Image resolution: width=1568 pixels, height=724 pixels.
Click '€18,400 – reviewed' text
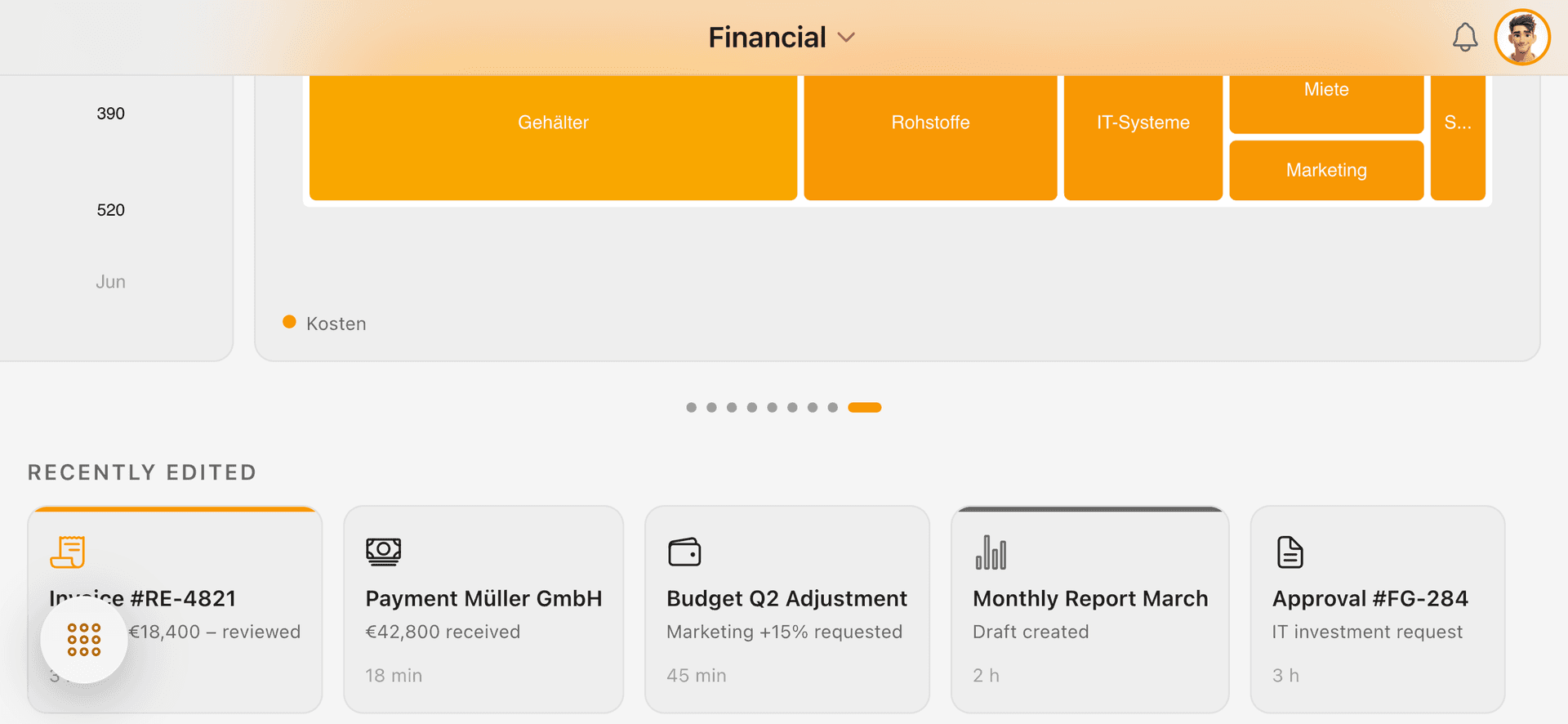point(215,632)
